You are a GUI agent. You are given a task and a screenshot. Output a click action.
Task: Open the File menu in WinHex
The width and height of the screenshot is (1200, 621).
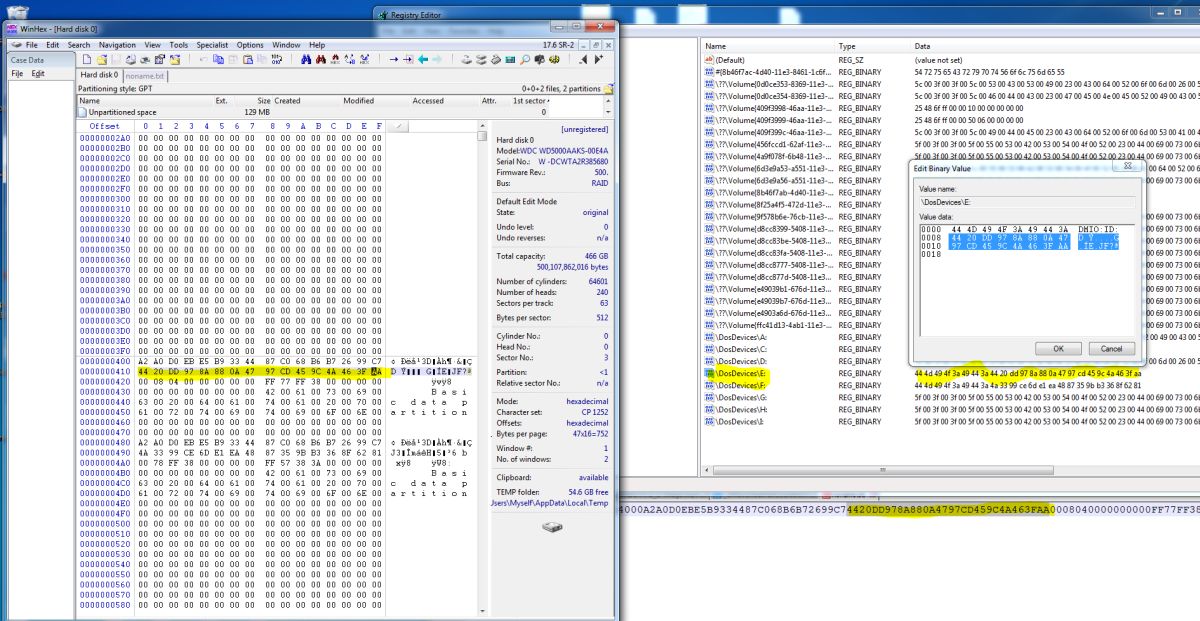31,45
